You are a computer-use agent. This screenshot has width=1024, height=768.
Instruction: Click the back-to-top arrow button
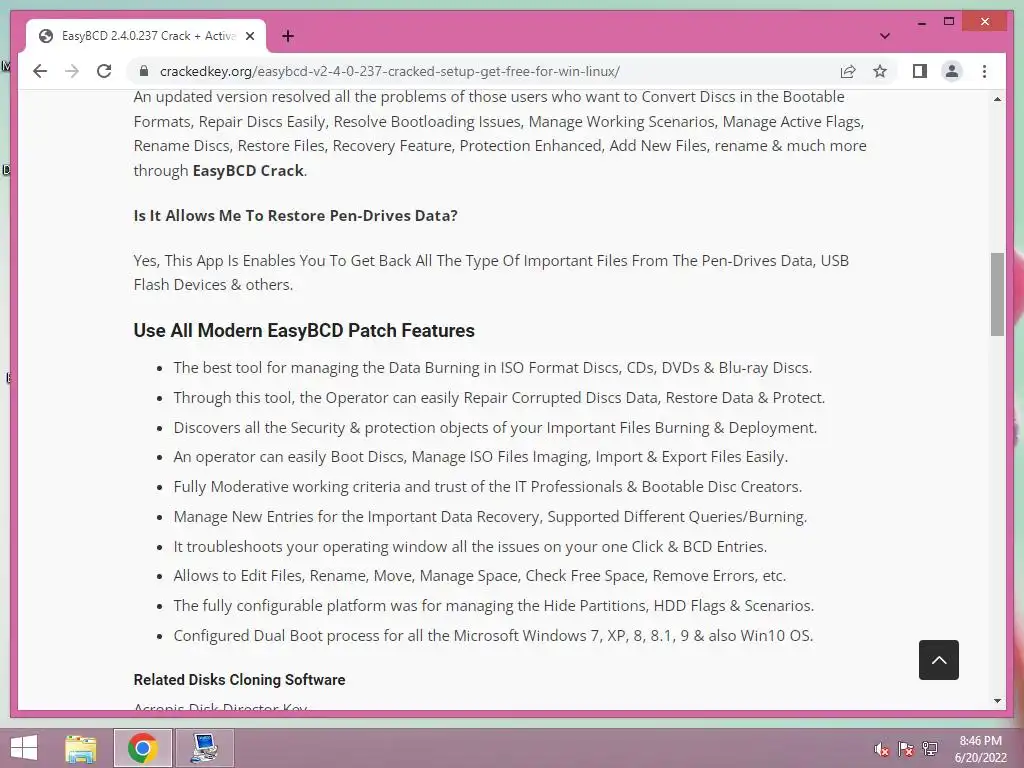(x=938, y=660)
